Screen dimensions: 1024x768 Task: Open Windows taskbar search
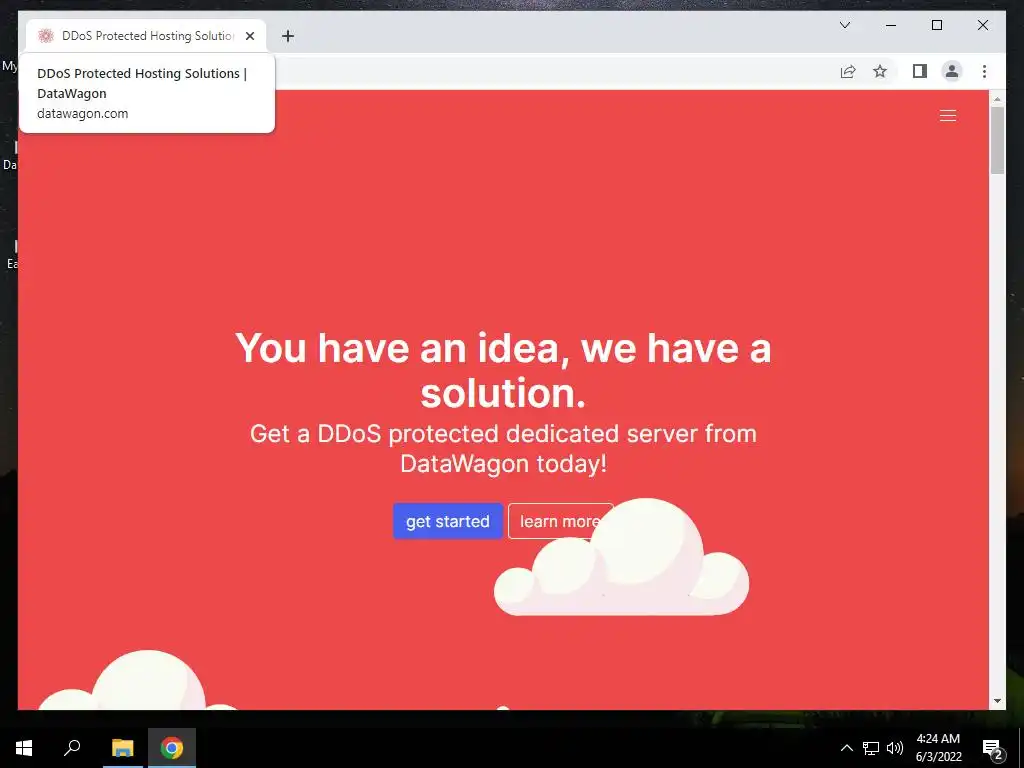point(72,748)
